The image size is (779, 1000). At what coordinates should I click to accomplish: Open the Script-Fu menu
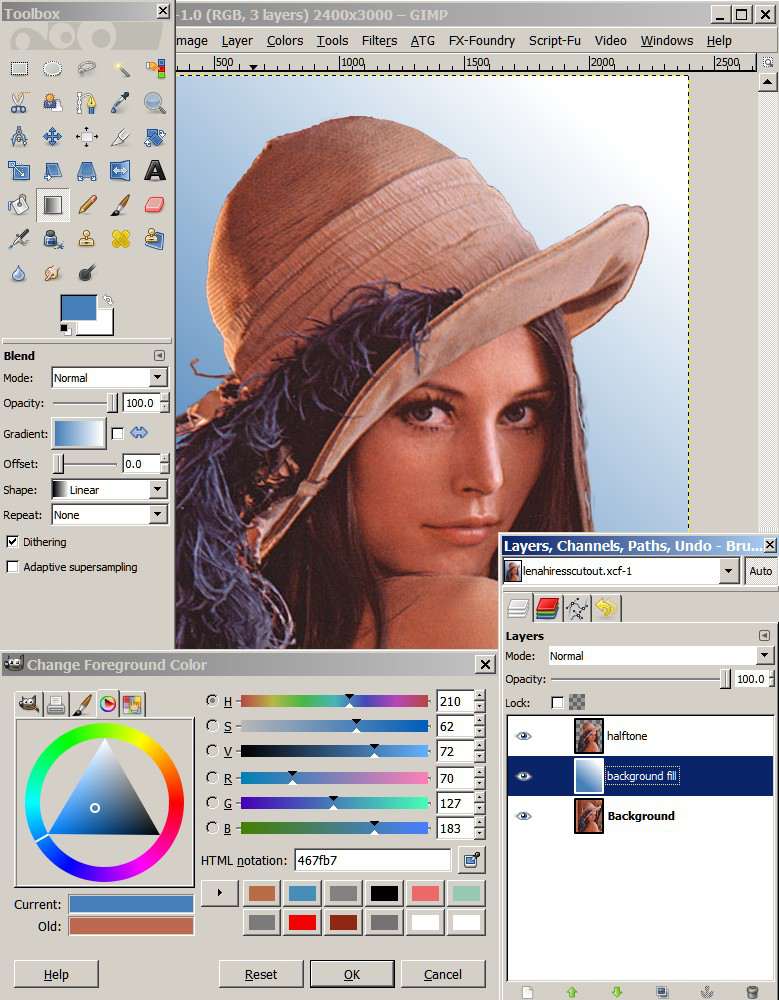click(x=554, y=41)
